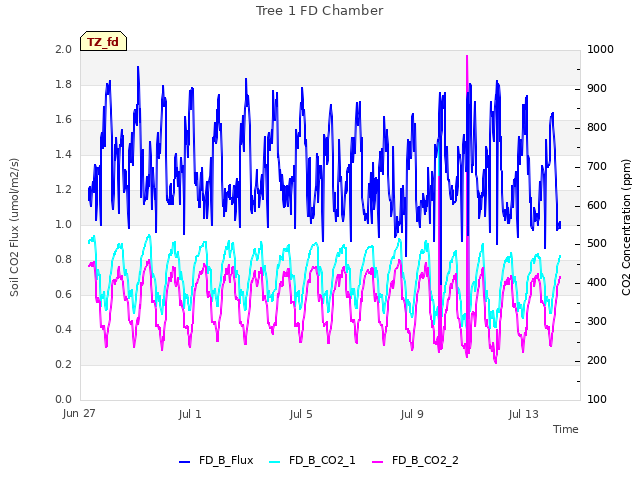This screenshot has height=480, width=640.
Task: Toggle the FD_B_CO2_2 legend entry
Action: coord(416,460)
